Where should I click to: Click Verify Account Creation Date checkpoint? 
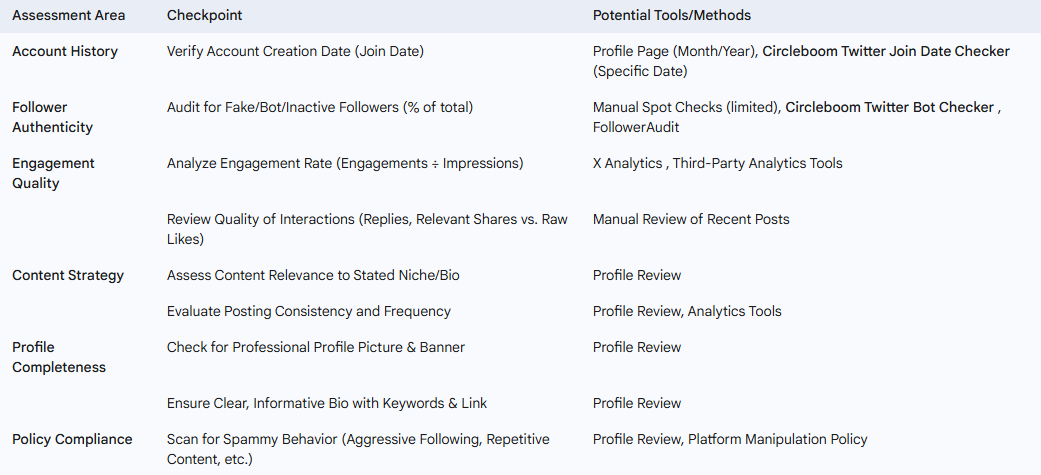pos(295,51)
